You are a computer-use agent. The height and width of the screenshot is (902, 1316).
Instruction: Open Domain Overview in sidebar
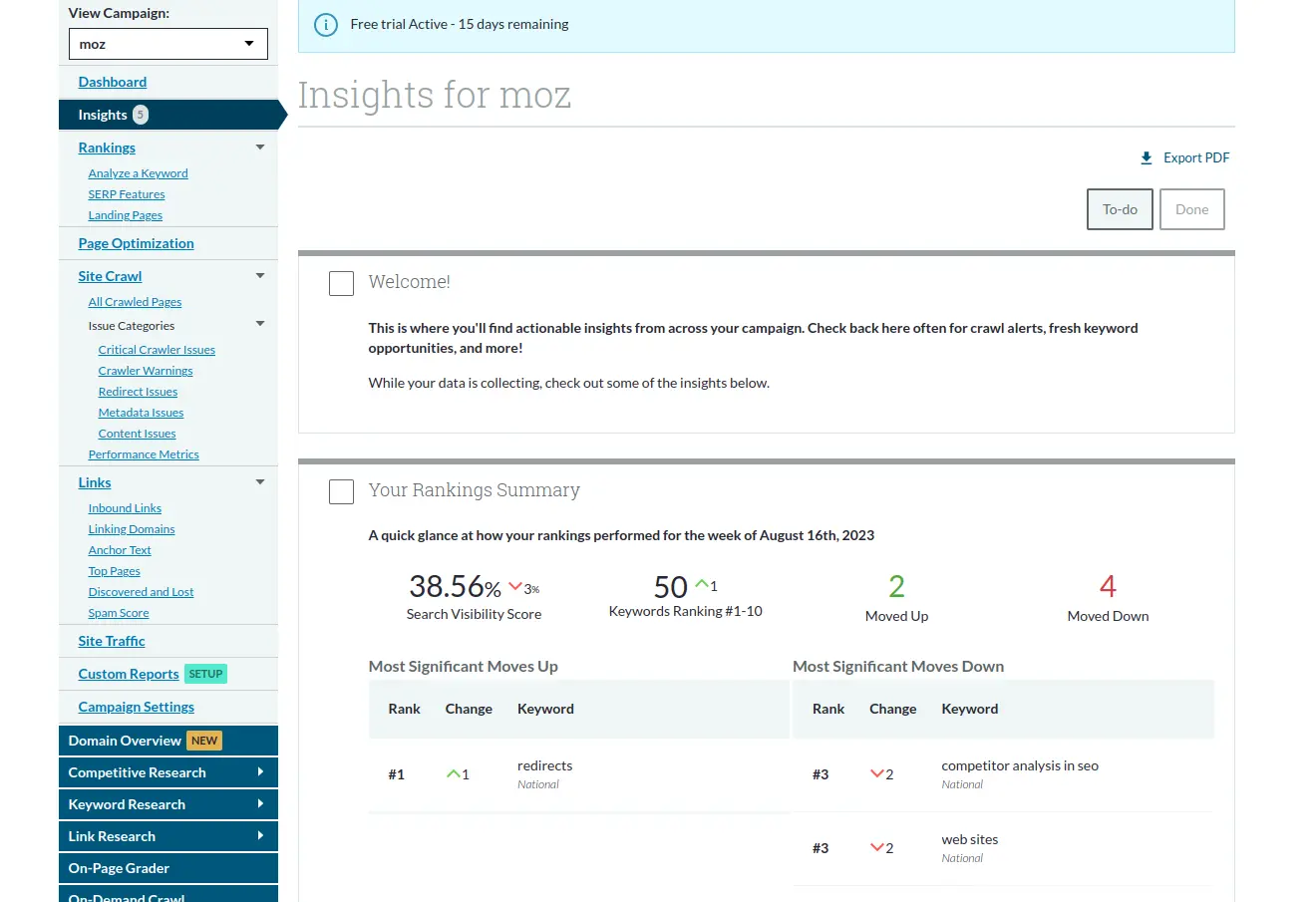click(x=168, y=741)
